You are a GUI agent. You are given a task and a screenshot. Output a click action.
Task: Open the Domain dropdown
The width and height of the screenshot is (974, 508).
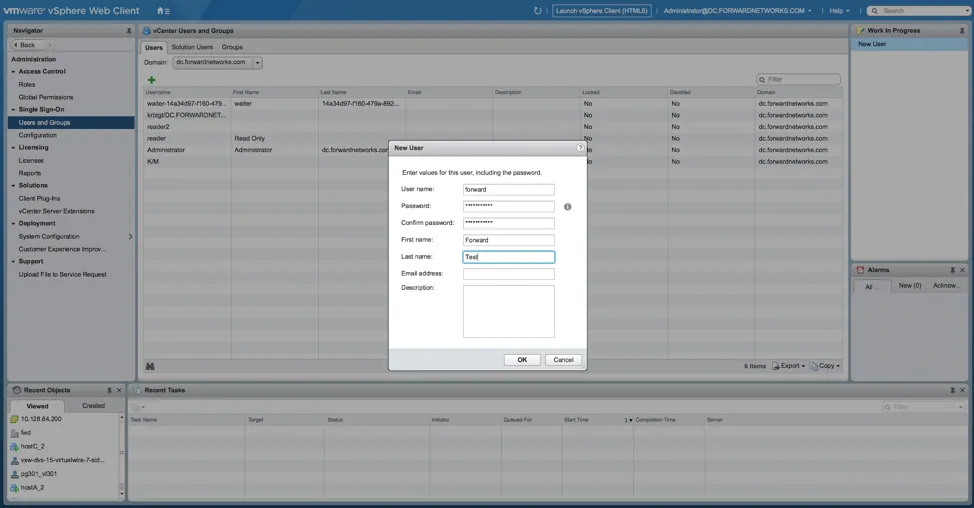[x=257, y=63]
